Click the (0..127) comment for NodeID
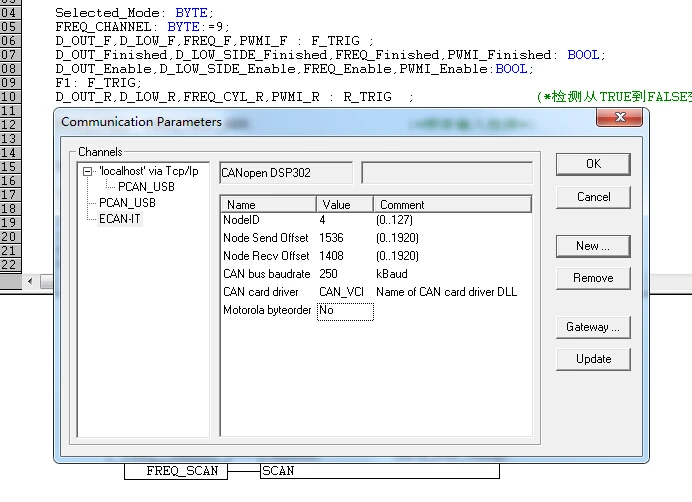The height and width of the screenshot is (502, 692). pyautogui.click(x=394, y=220)
